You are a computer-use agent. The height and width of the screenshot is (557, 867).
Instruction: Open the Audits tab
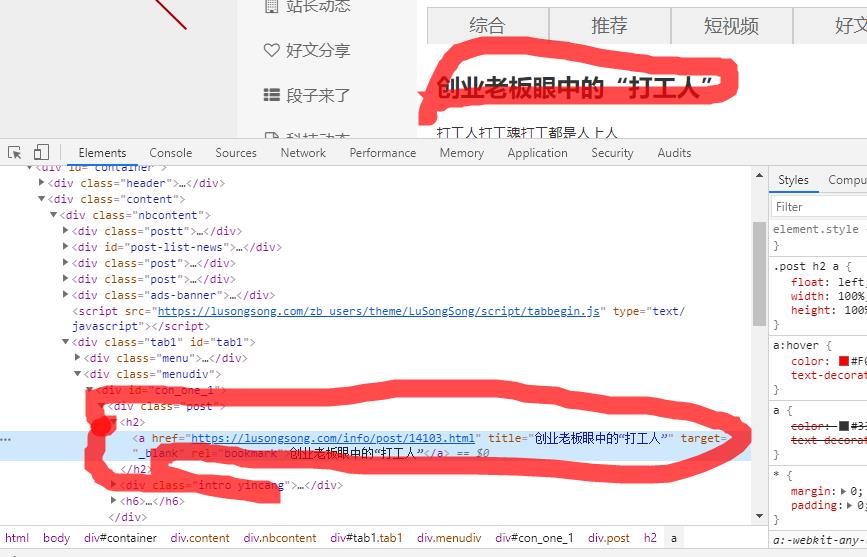pyautogui.click(x=674, y=153)
